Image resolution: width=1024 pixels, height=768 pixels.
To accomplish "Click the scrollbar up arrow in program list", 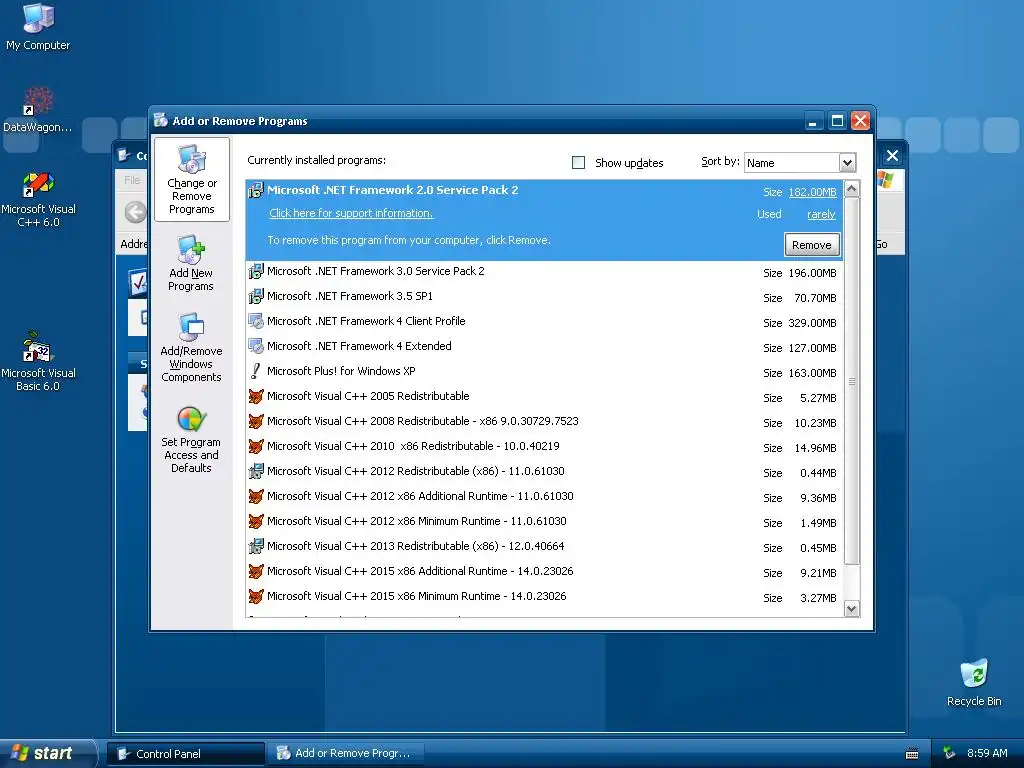I will (851, 189).
